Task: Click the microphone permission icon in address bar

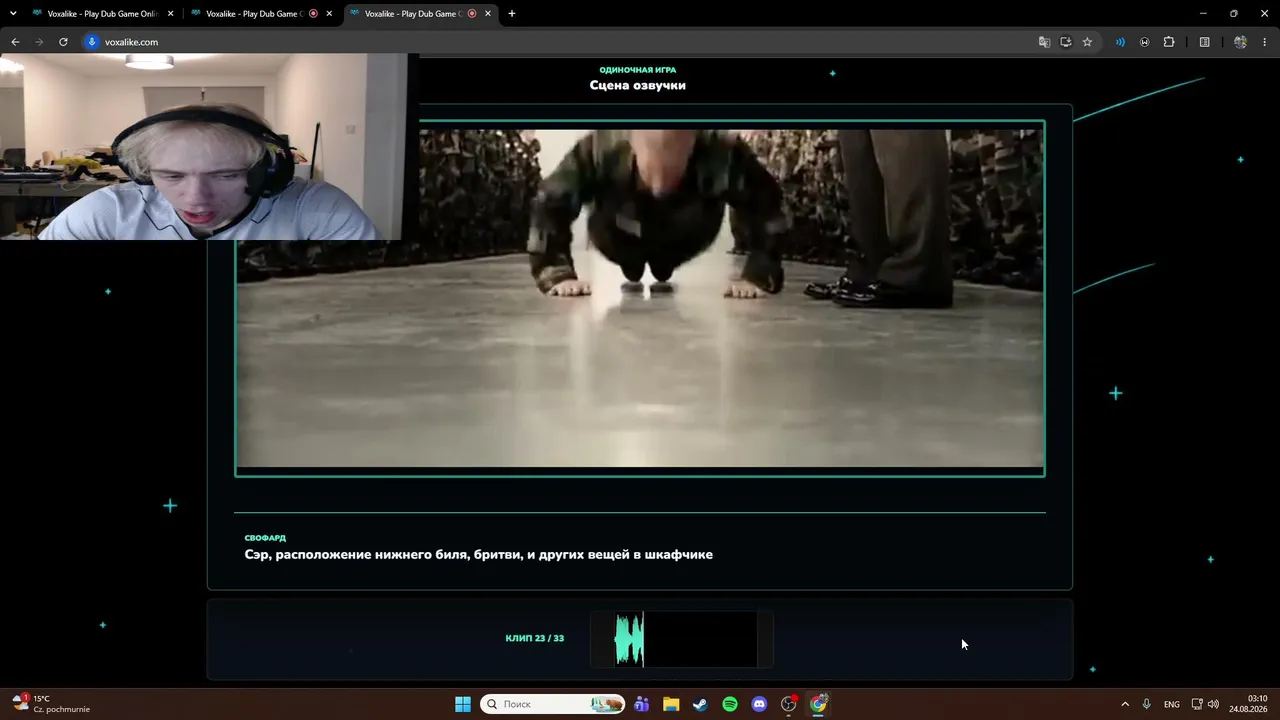Action: tap(92, 42)
